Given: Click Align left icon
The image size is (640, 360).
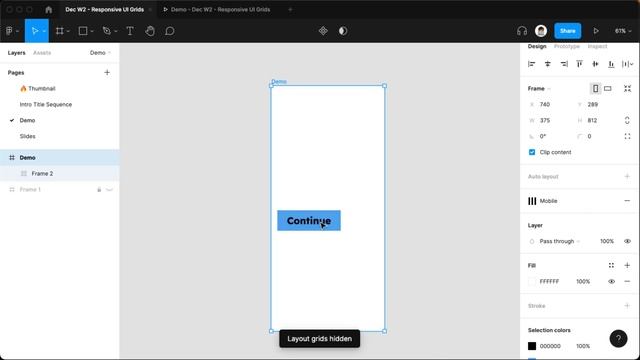Looking at the screenshot, I should [531, 64].
